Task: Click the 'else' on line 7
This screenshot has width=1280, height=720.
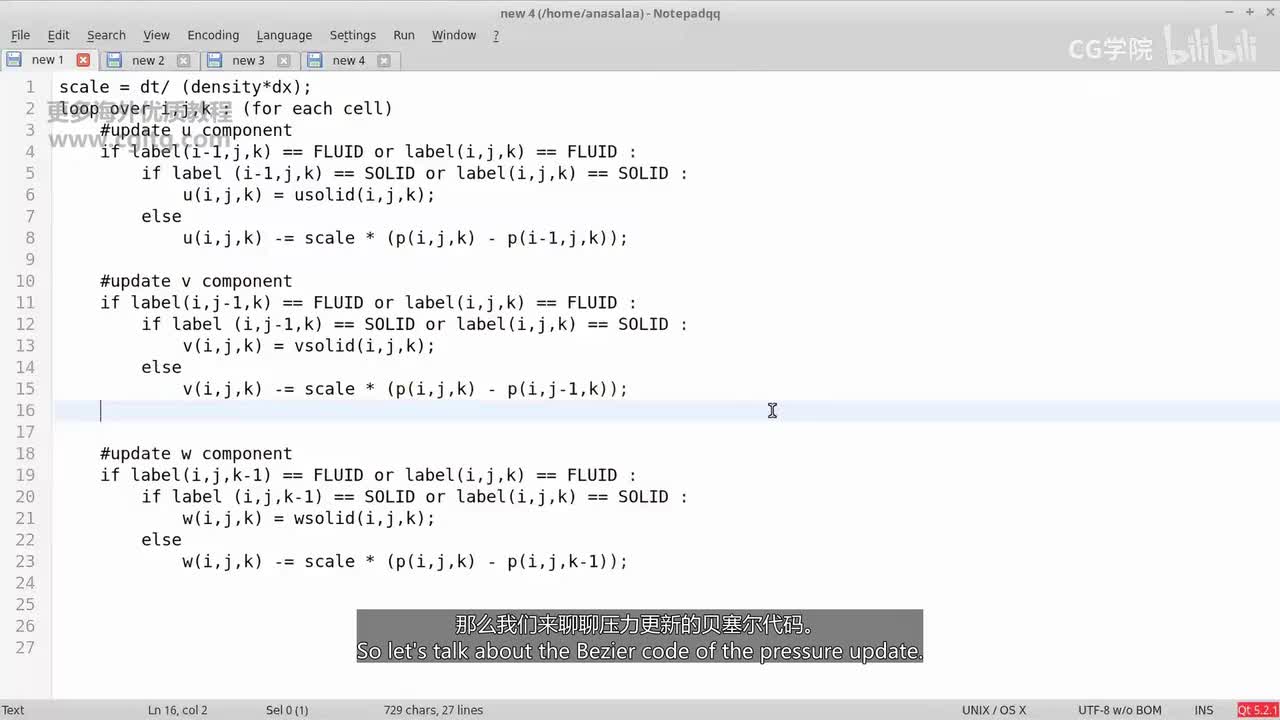Action: 161,216
